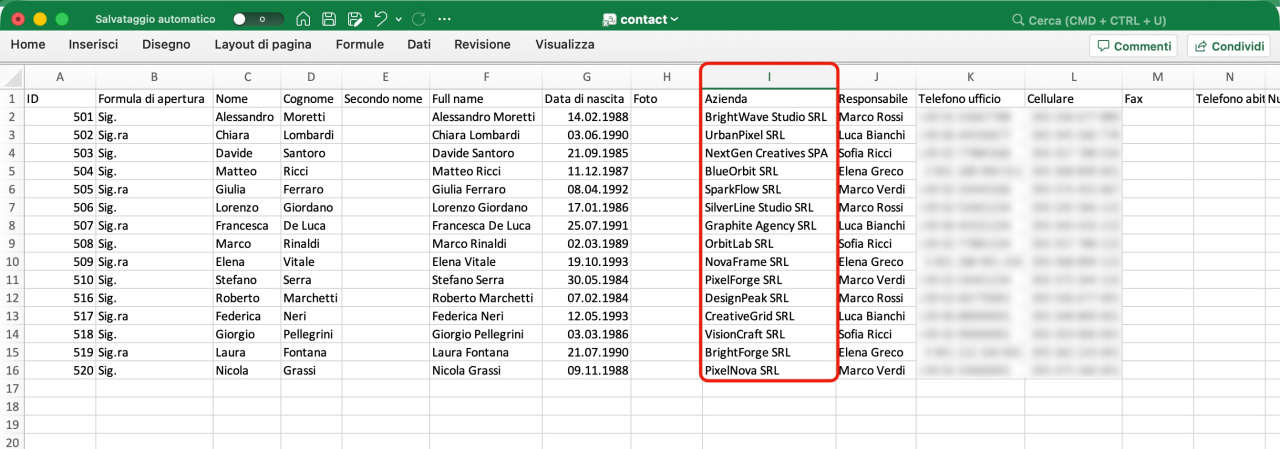Expand the Undo history dropdown arrow
This screenshot has width=1280, height=449.
(x=399, y=19)
